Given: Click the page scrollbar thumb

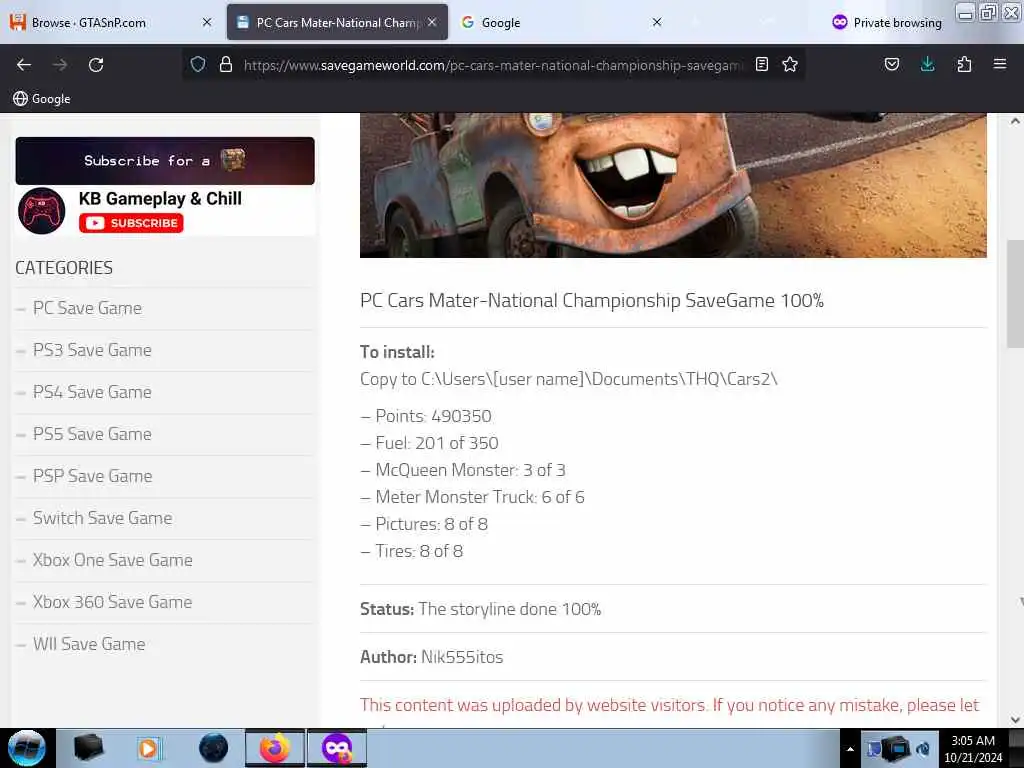Looking at the screenshot, I should click(1015, 294).
